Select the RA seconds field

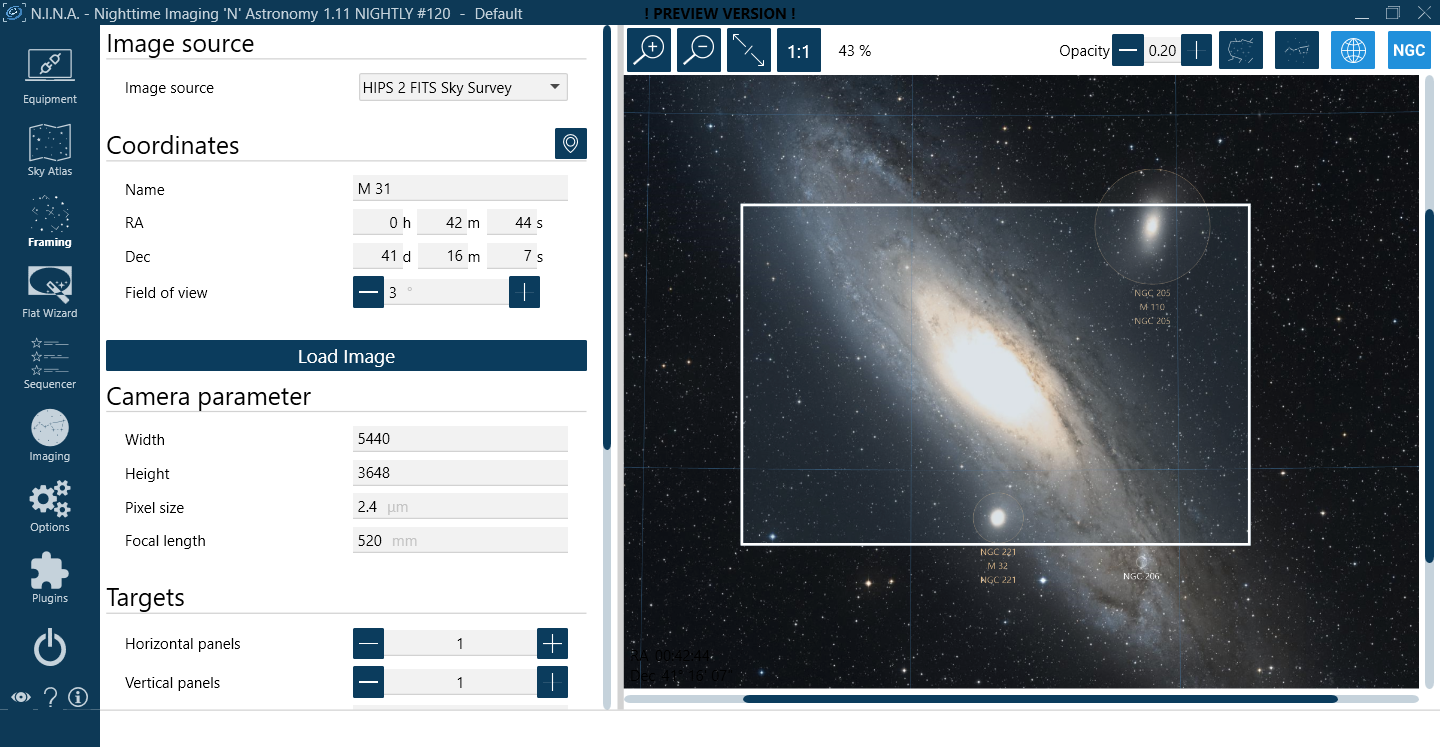click(x=510, y=223)
